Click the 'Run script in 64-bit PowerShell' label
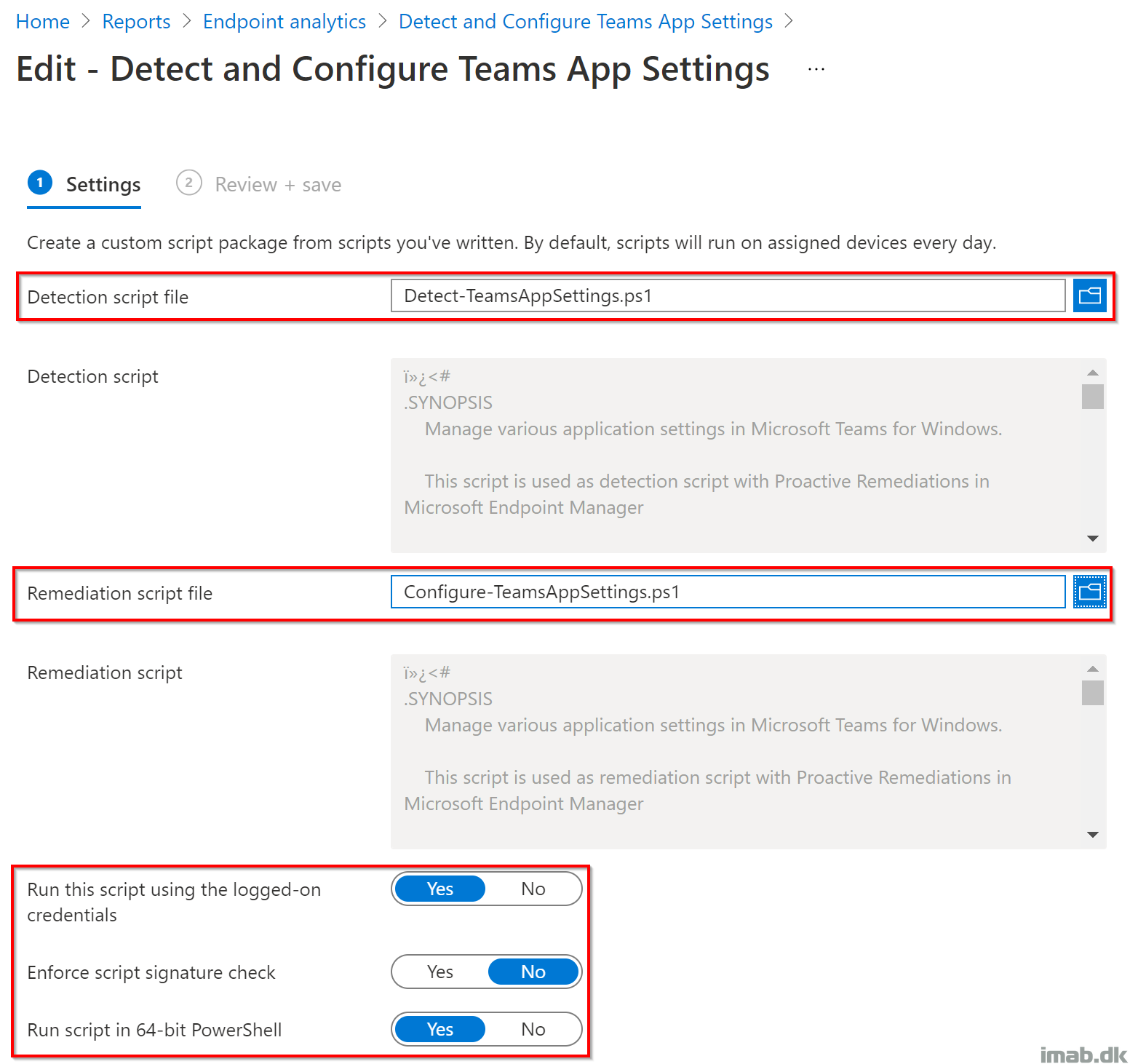1130x1064 pixels. [154, 1030]
